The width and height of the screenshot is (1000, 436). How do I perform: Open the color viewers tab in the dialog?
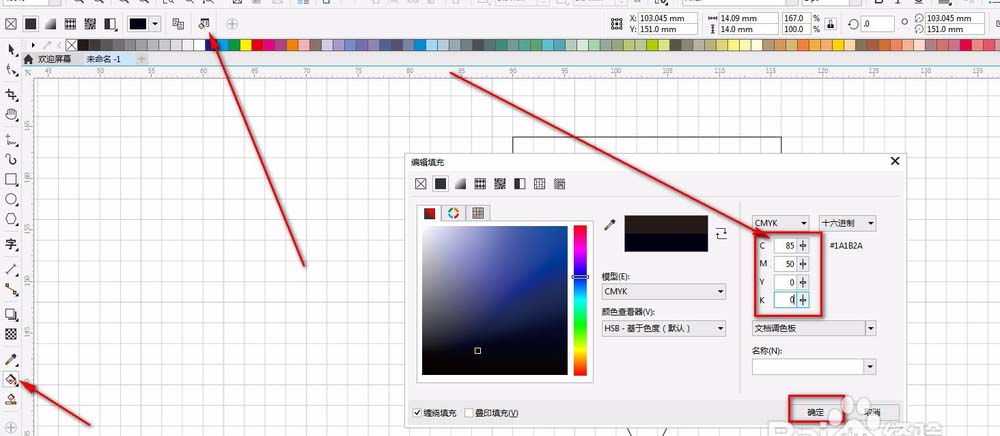coord(430,213)
